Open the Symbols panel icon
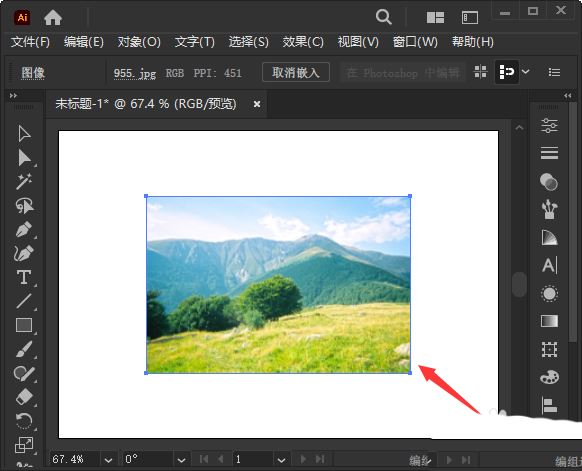 coord(549,209)
